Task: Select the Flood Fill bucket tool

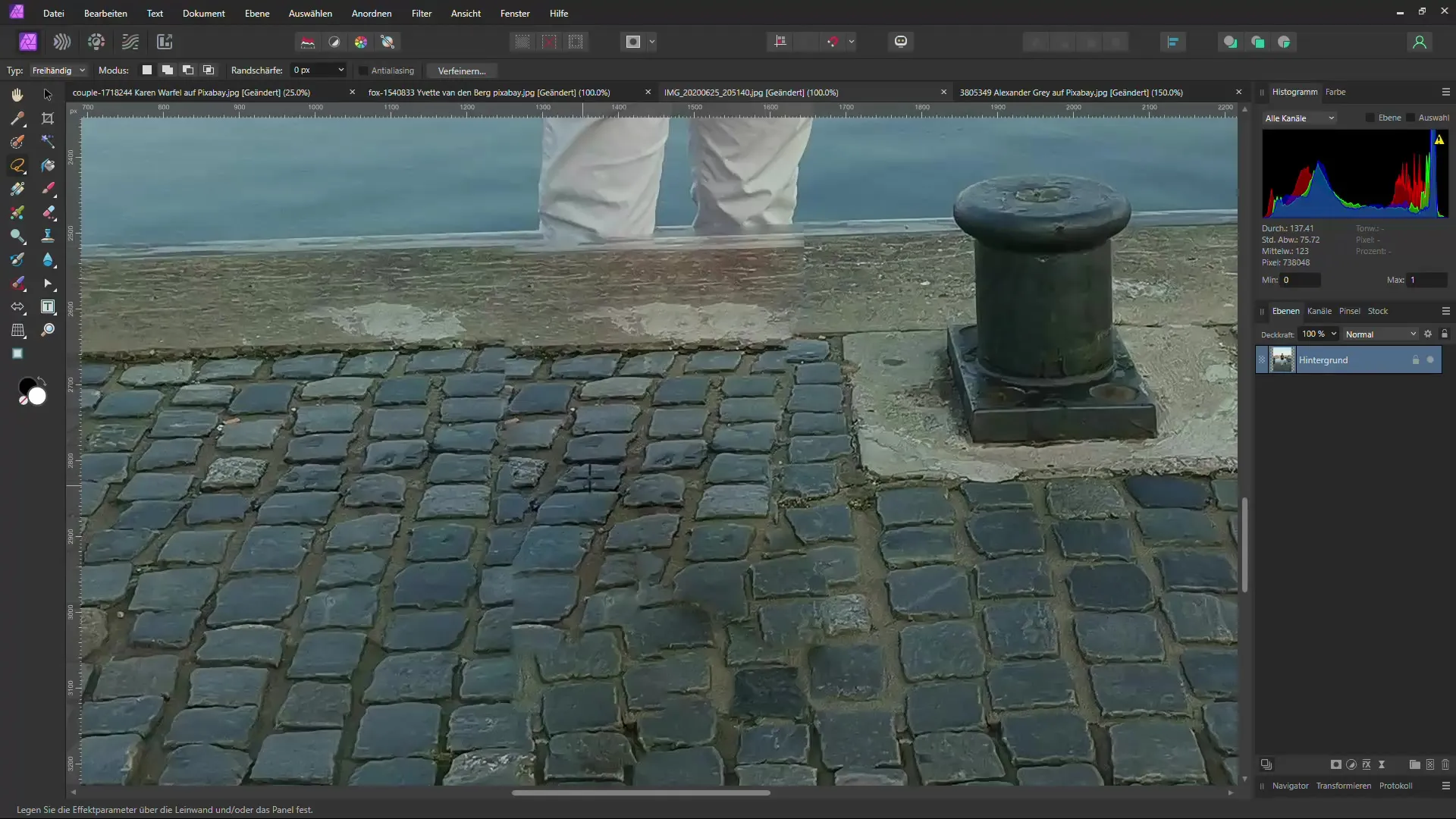Action: pos(48,165)
